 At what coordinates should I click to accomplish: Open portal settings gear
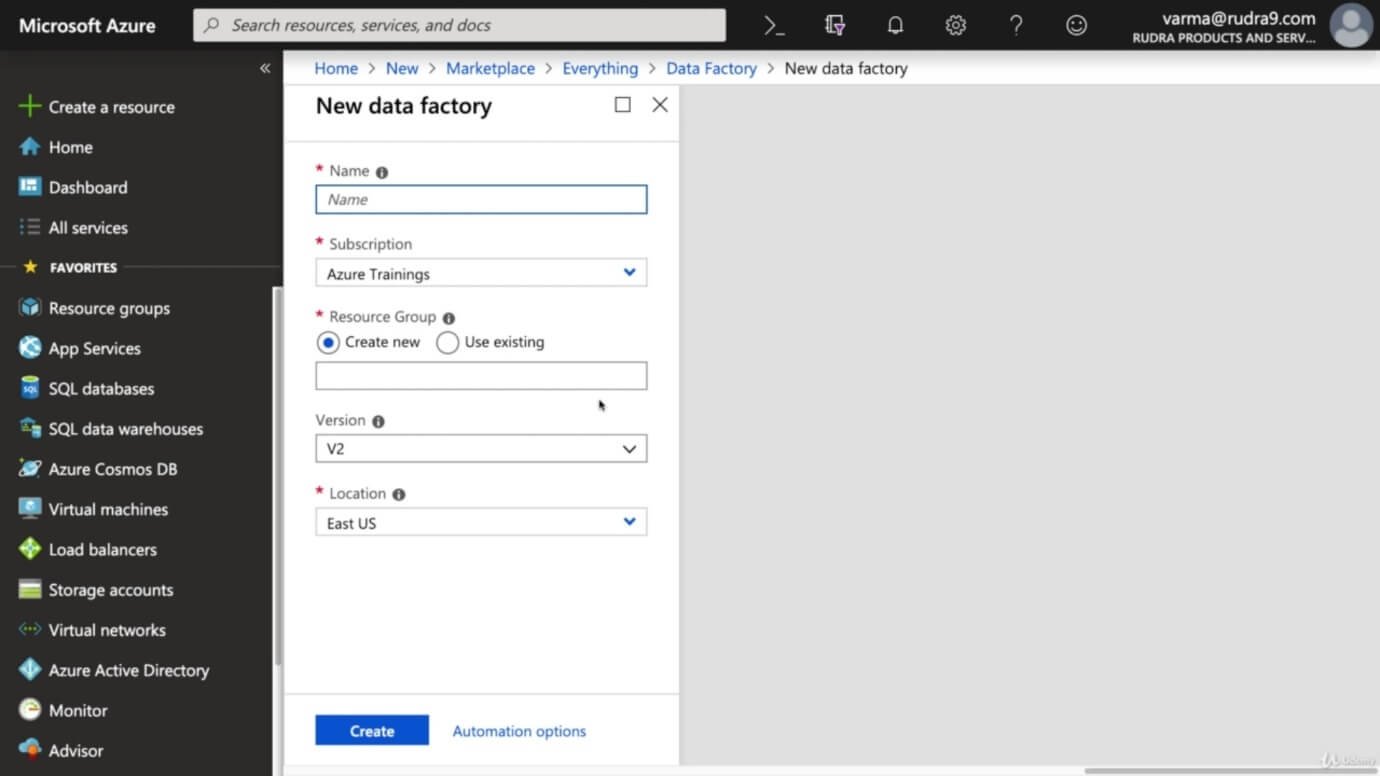point(956,26)
